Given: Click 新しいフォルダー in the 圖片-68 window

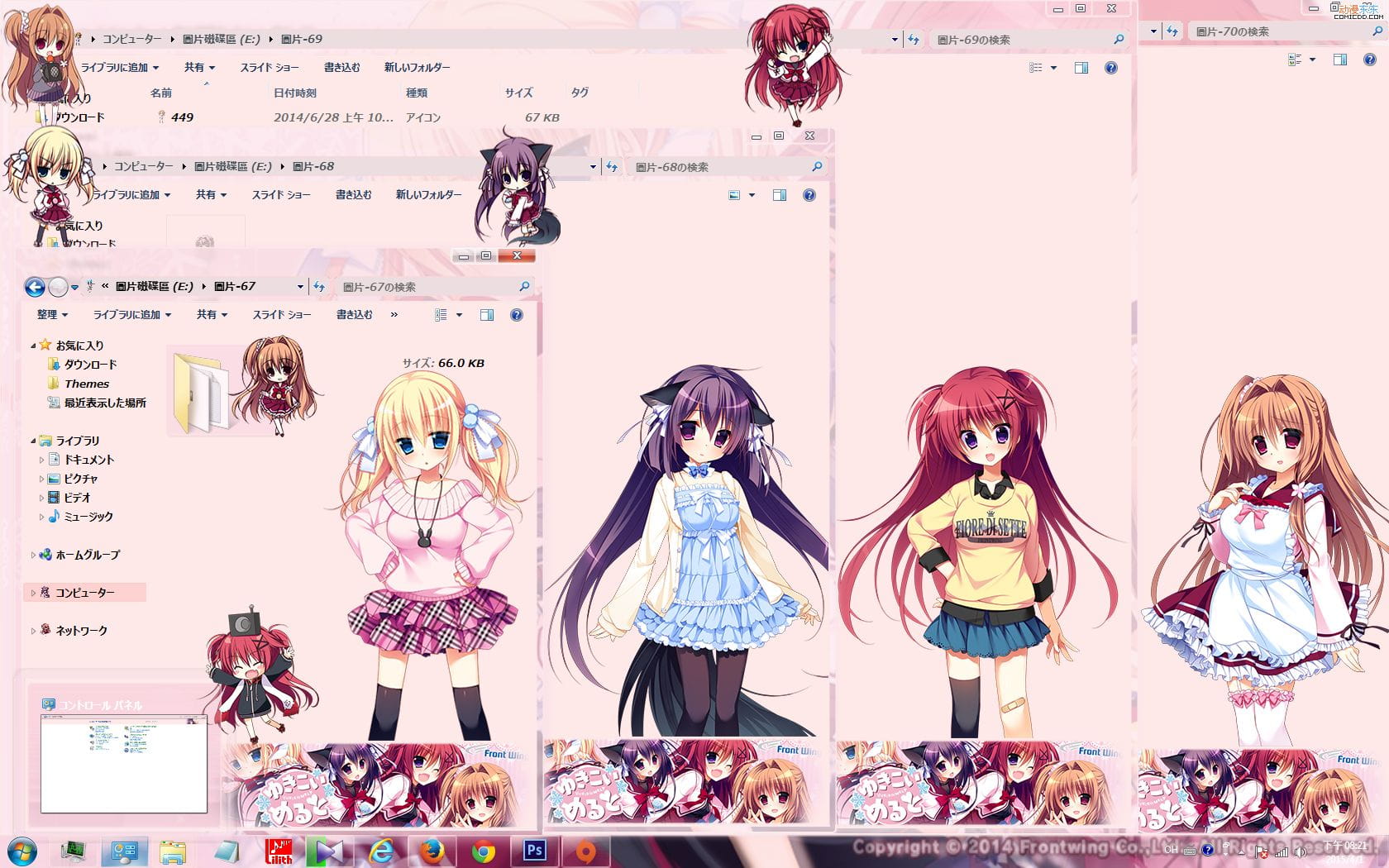Looking at the screenshot, I should pos(428,195).
